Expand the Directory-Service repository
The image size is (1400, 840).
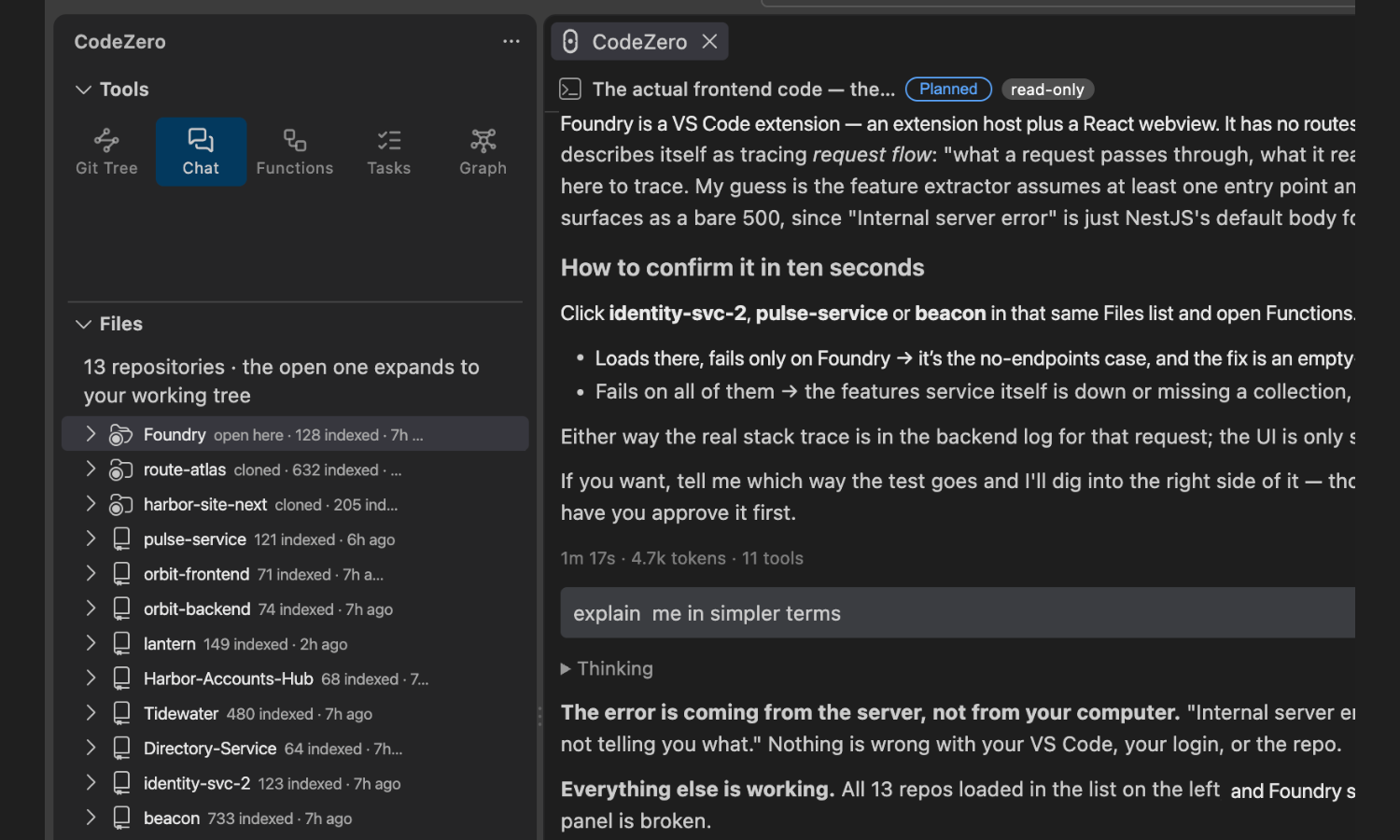(x=91, y=748)
